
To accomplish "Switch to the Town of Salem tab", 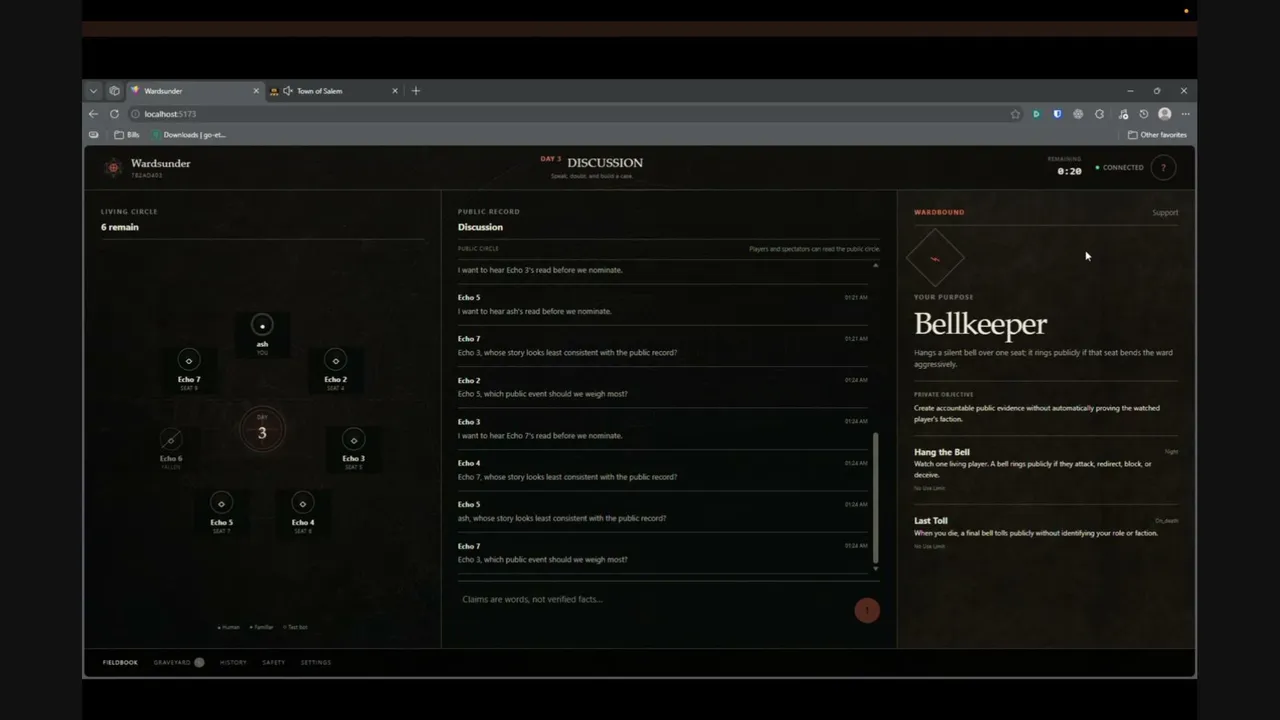I will [333, 91].
